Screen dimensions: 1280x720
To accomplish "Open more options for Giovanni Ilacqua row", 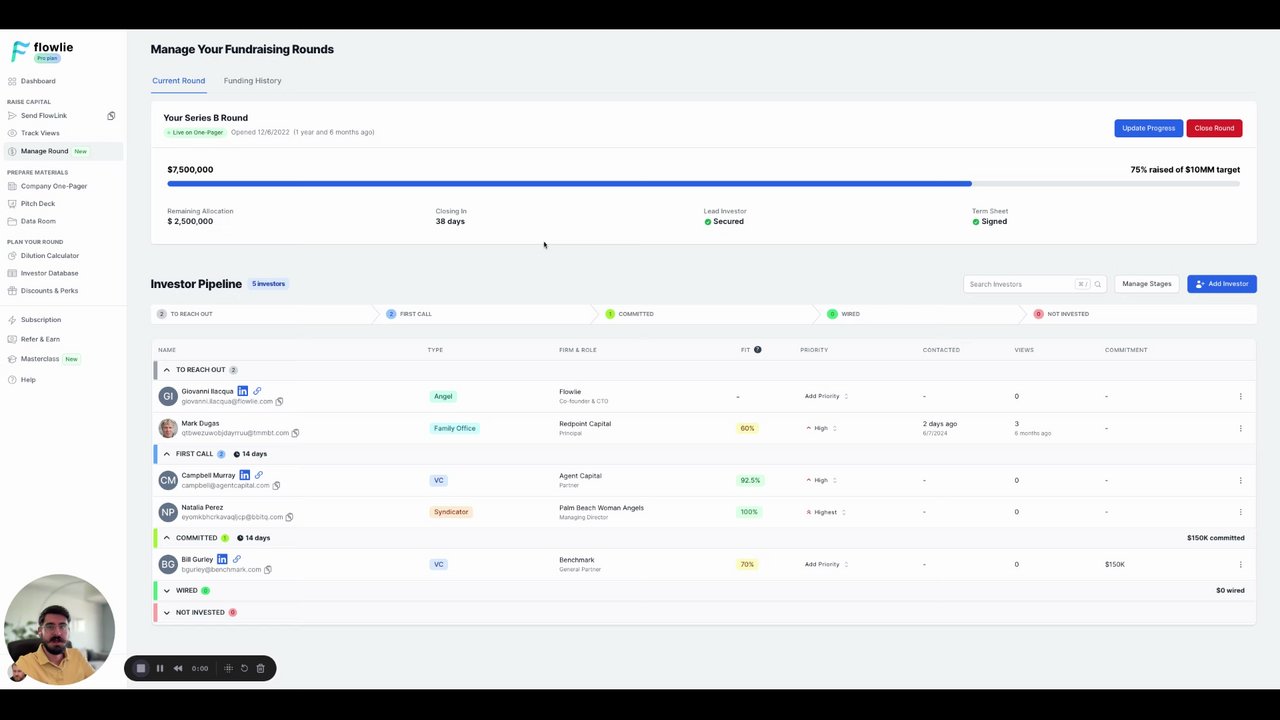I will point(1240,396).
